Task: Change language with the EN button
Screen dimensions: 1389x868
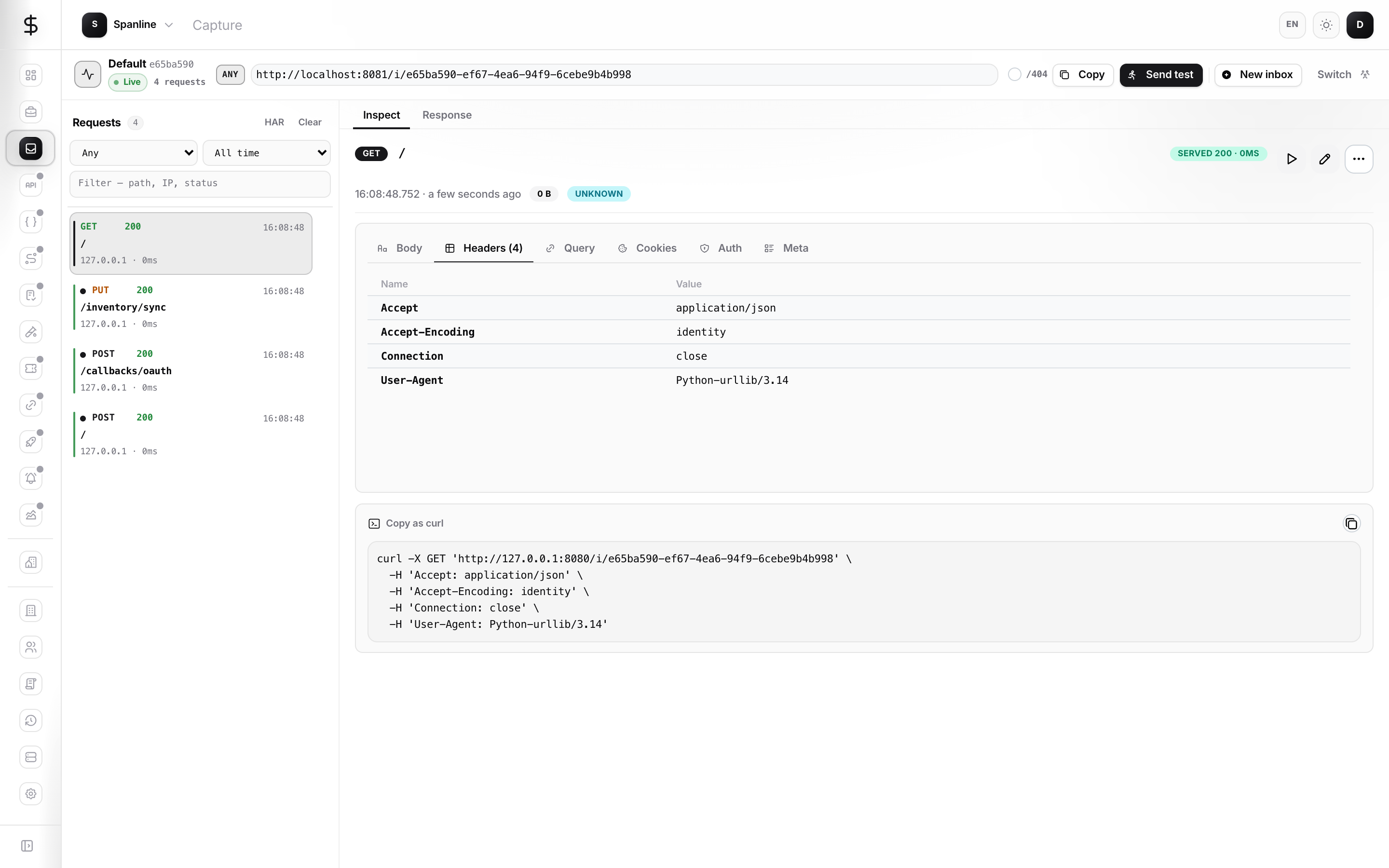Action: (x=1292, y=25)
